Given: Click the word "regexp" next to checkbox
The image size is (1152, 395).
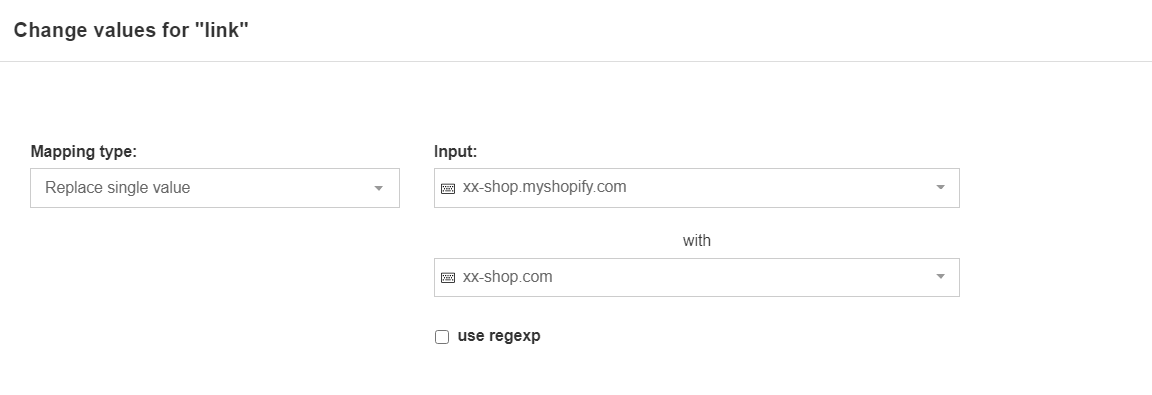Looking at the screenshot, I should click(514, 336).
